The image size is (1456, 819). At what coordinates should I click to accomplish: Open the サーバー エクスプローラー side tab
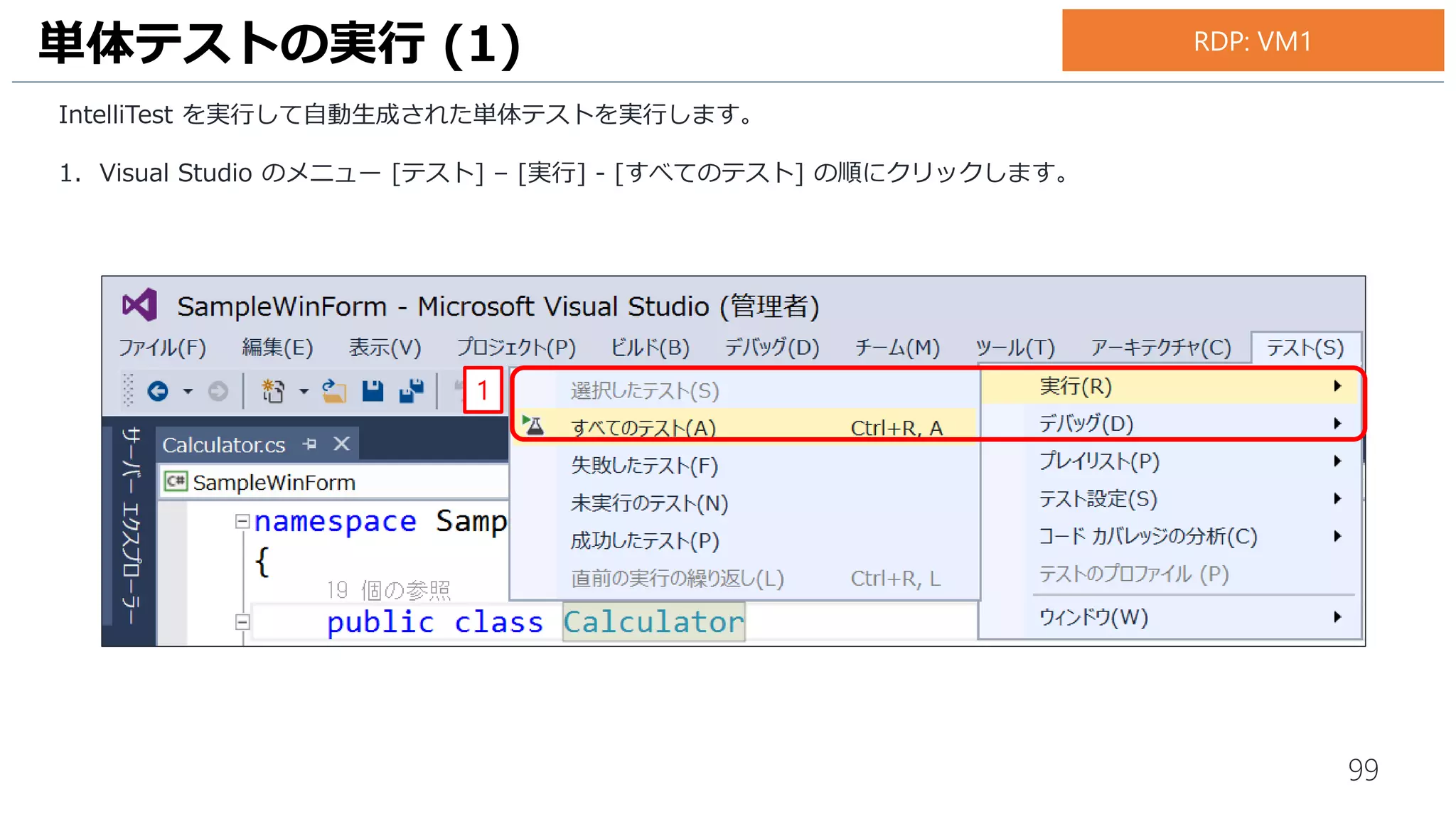coord(132,526)
